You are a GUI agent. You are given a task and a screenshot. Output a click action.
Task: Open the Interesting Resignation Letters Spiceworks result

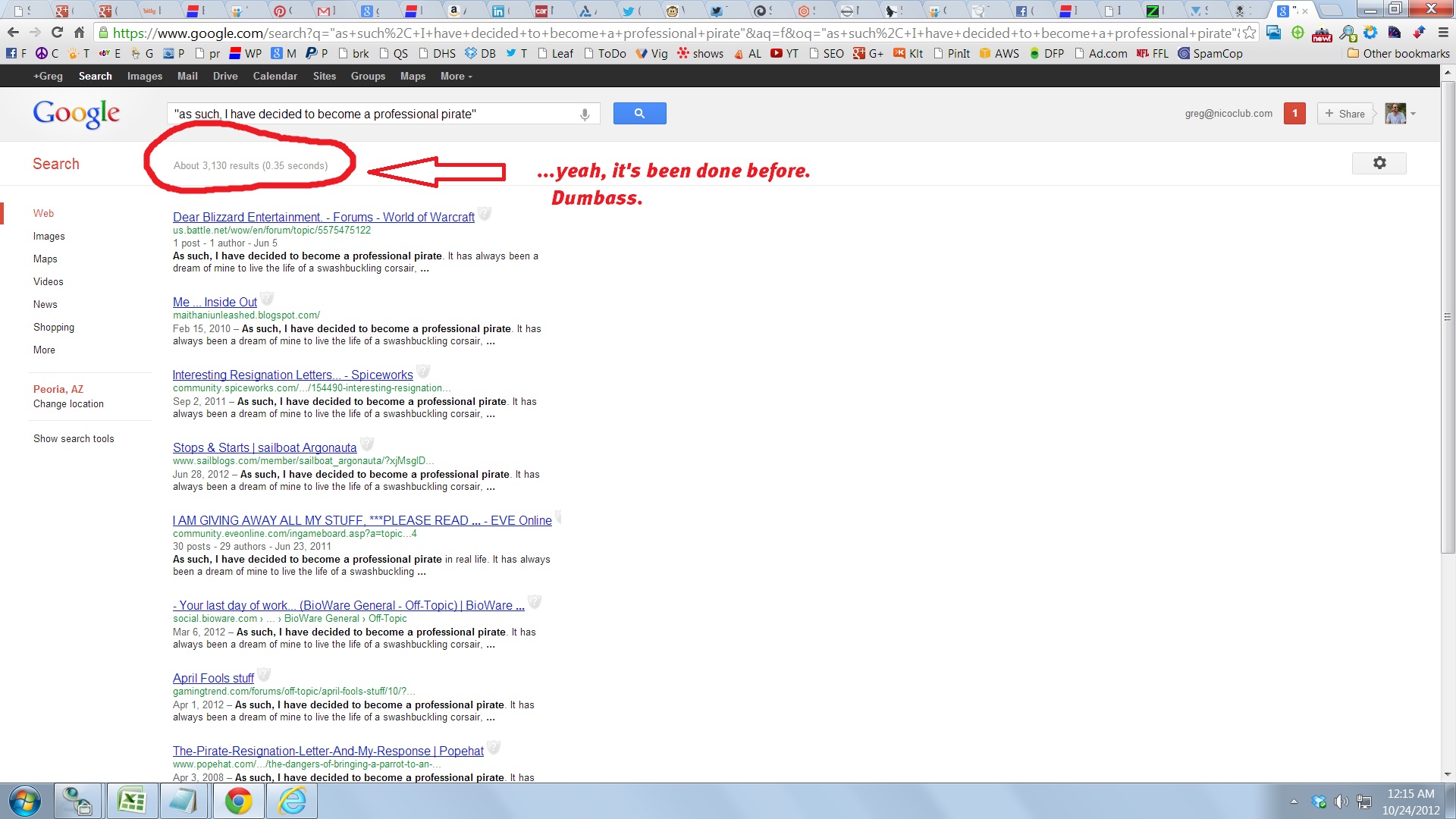pyautogui.click(x=293, y=375)
